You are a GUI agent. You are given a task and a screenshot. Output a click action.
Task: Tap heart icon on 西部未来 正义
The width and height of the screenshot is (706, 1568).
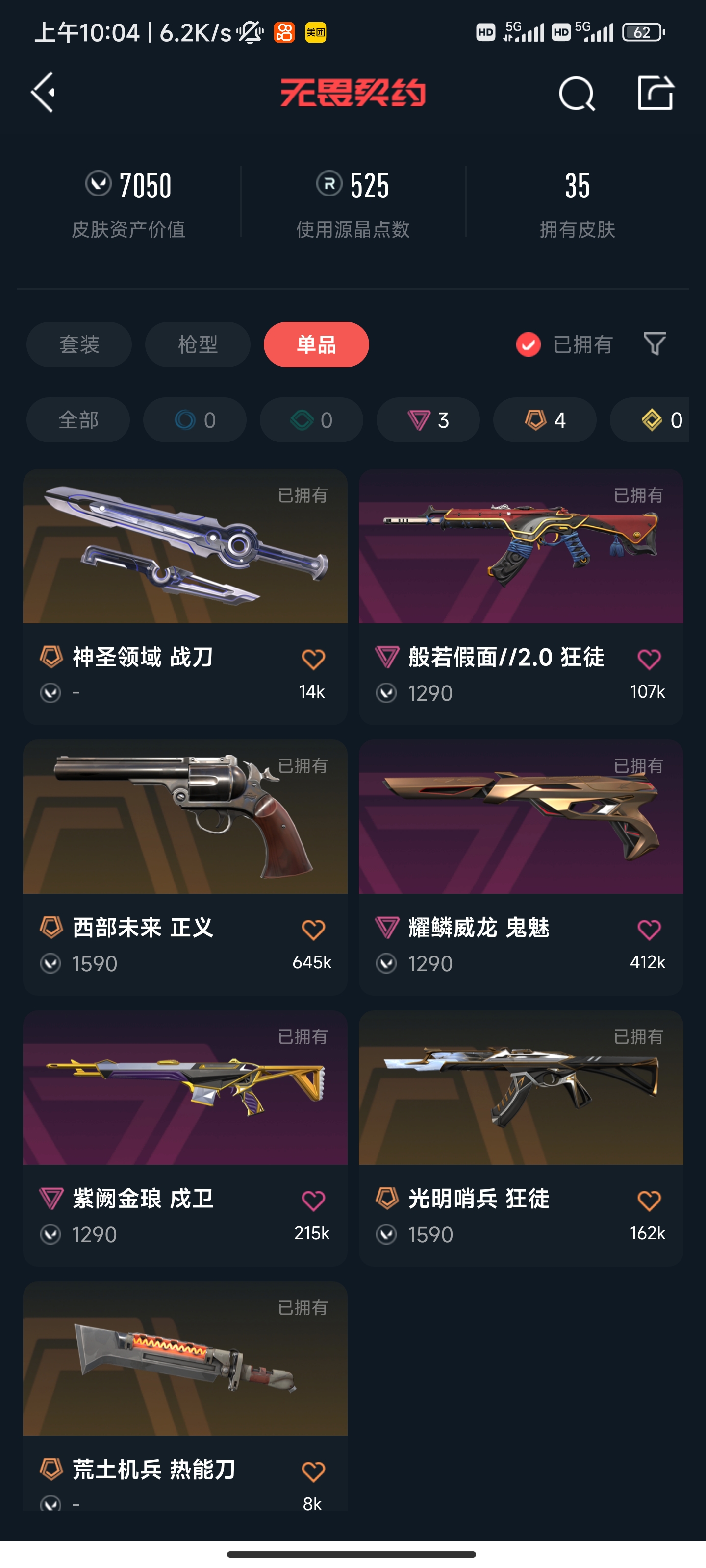(313, 930)
